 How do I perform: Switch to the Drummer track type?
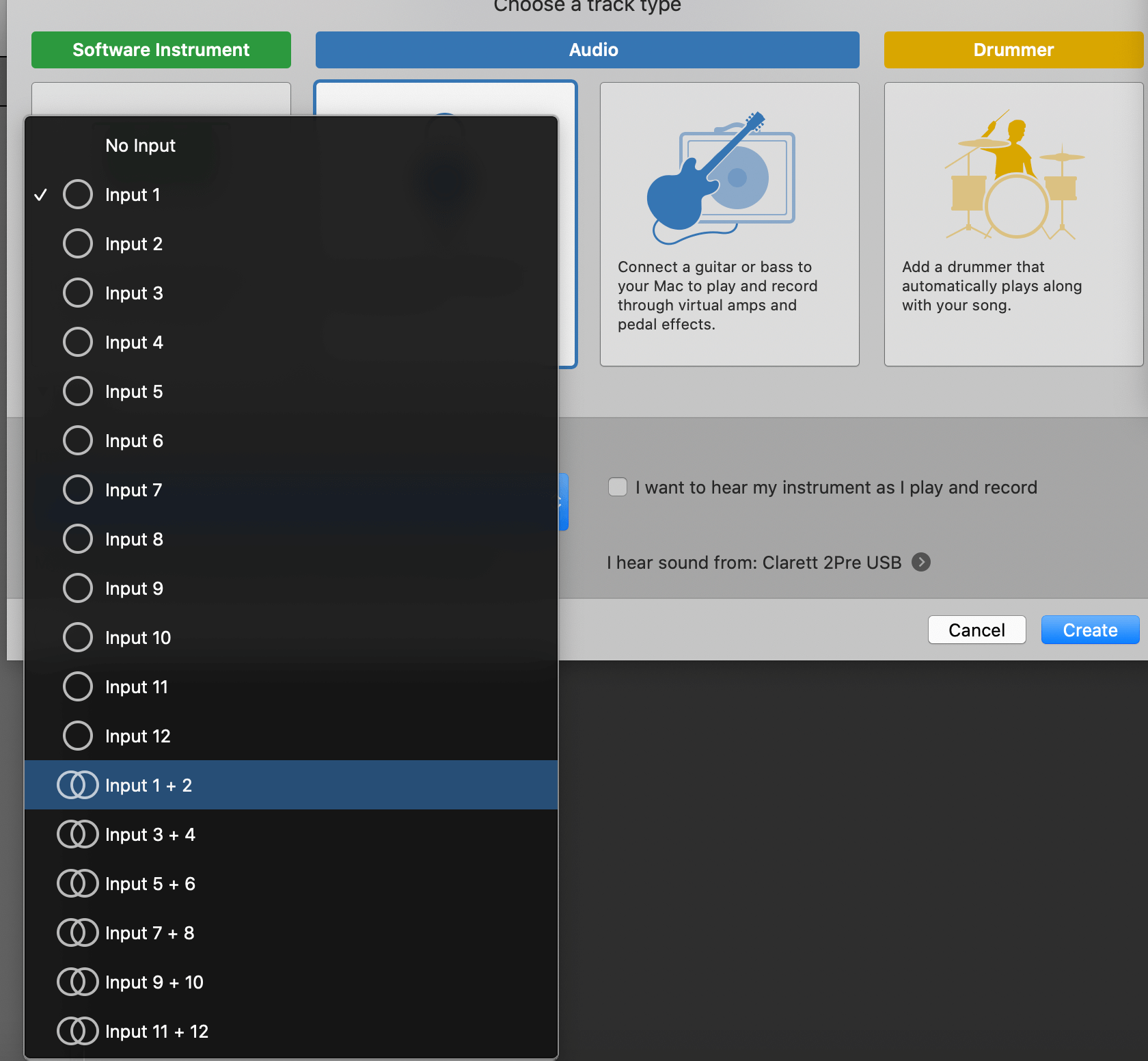[x=1013, y=49]
